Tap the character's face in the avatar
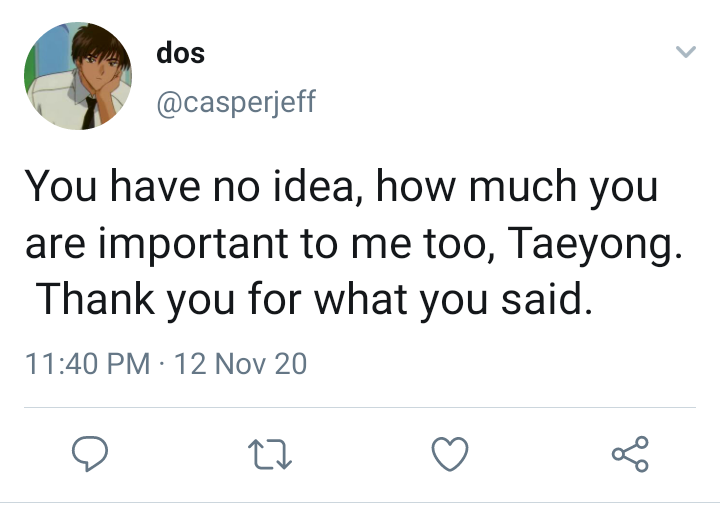 (100, 62)
